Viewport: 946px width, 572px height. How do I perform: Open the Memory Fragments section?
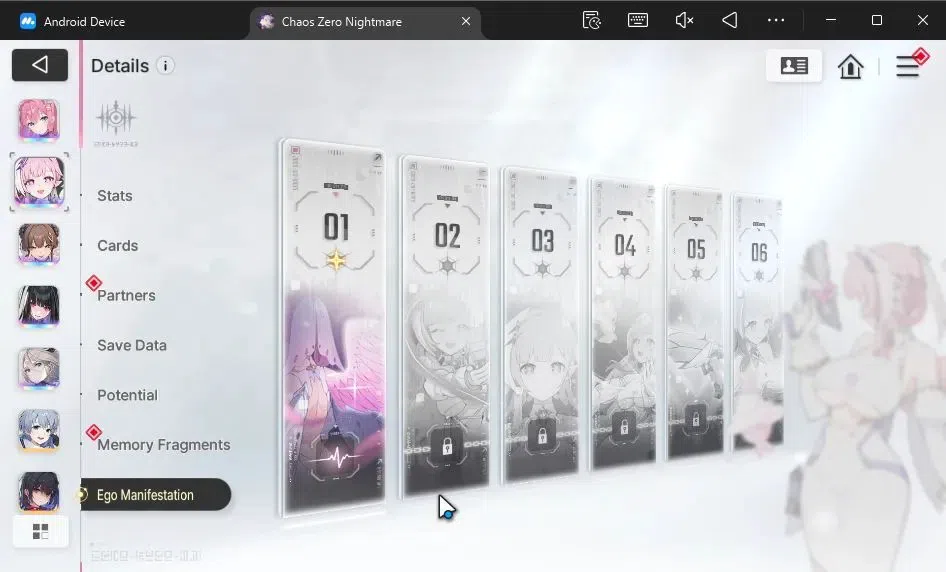pyautogui.click(x=163, y=445)
